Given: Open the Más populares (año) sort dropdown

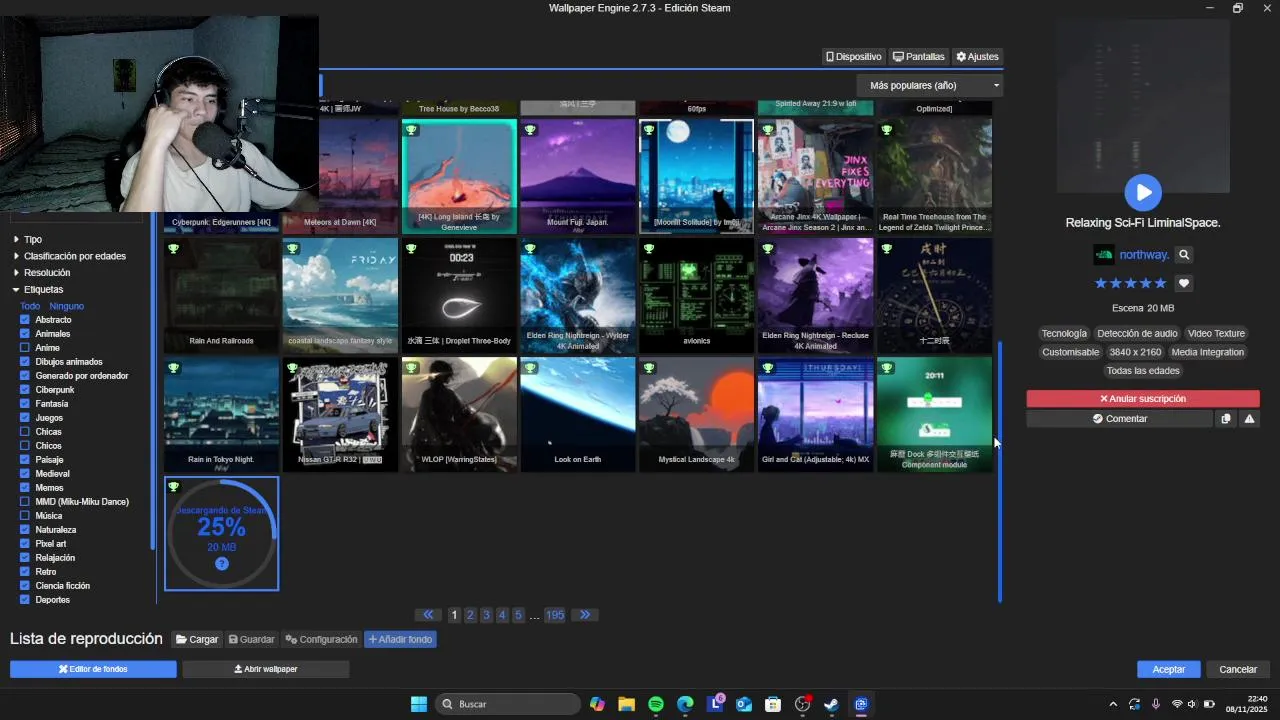Looking at the screenshot, I should click(929, 86).
